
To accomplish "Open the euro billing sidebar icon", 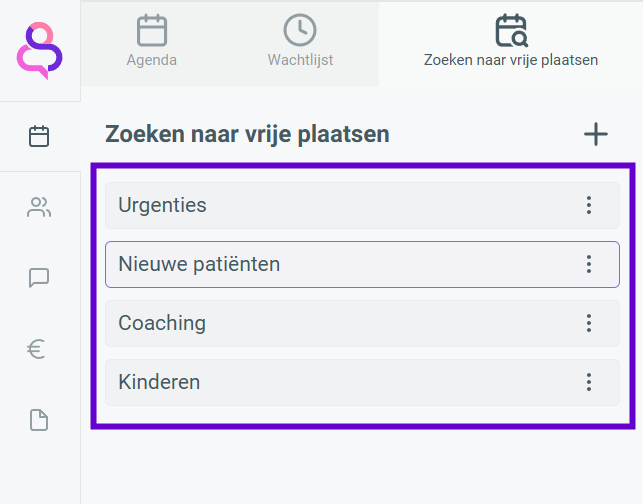I will [39, 349].
